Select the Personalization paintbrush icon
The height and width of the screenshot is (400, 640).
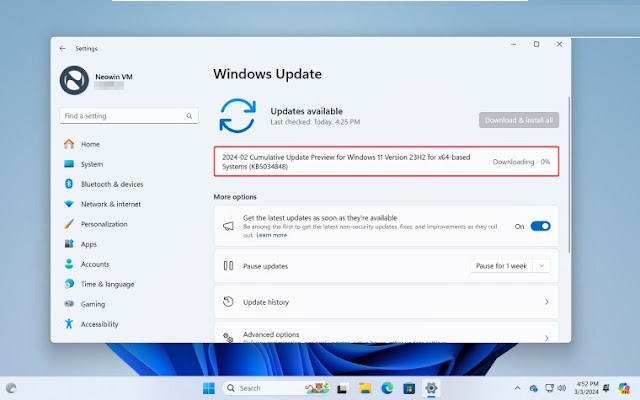(x=69, y=224)
